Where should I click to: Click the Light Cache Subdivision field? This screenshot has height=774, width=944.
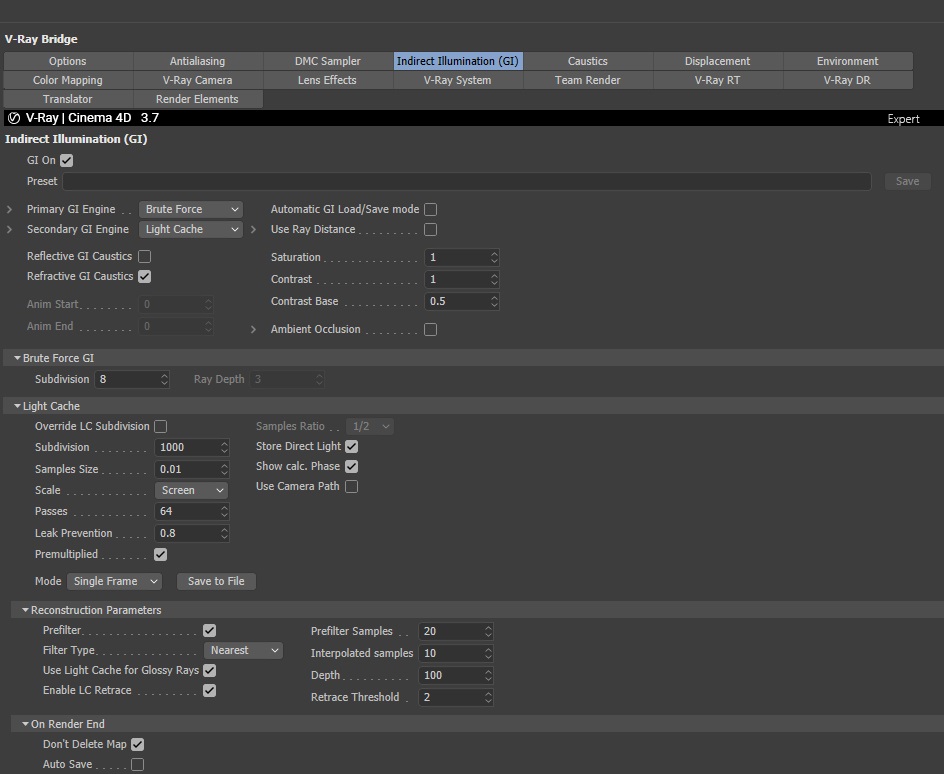tap(192, 448)
